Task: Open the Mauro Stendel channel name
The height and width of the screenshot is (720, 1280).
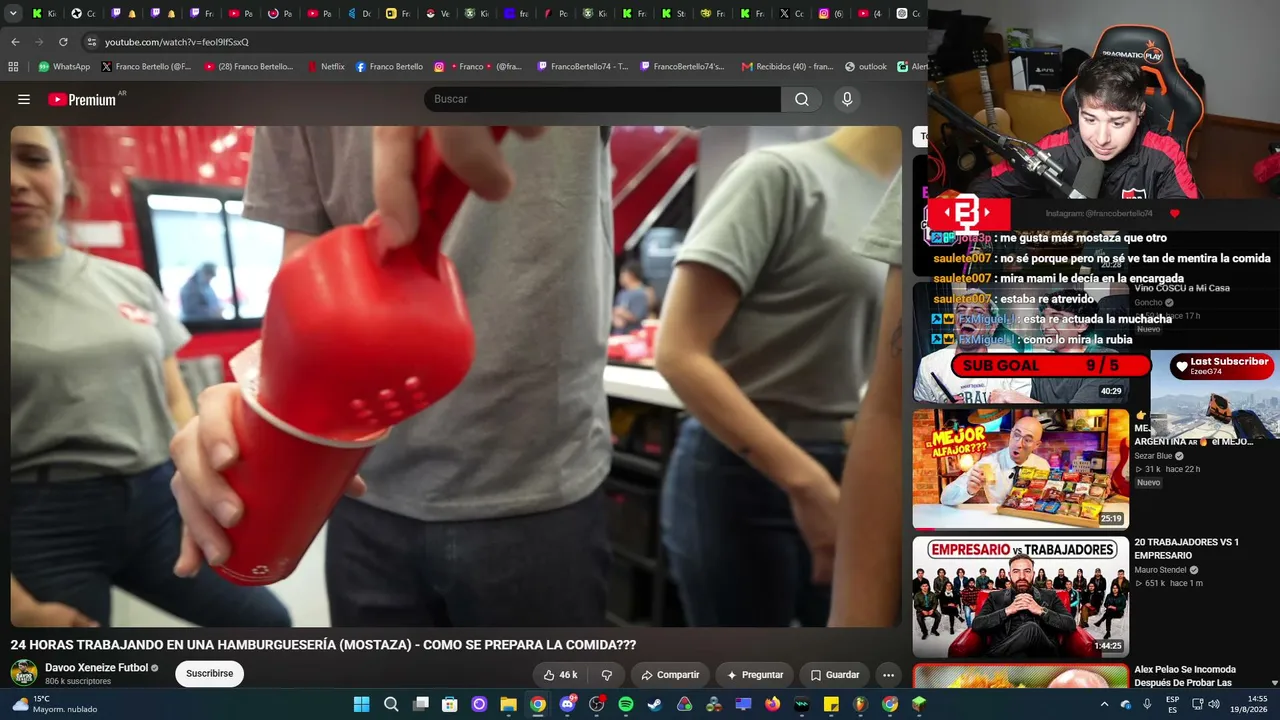Action: pos(1160,570)
